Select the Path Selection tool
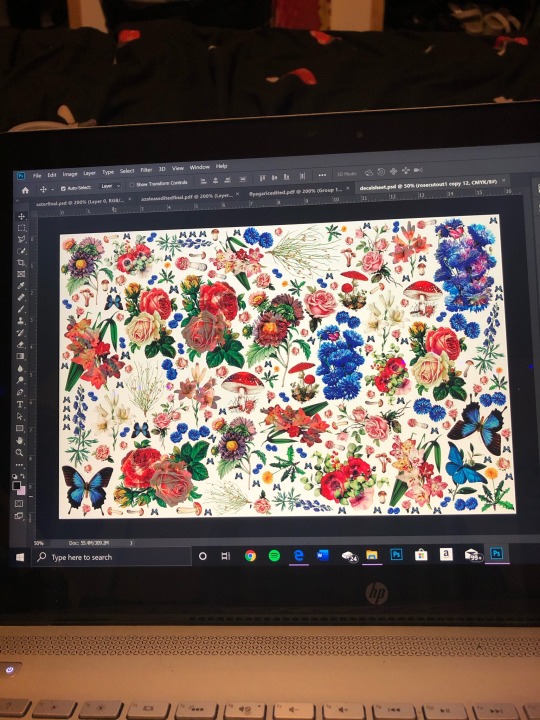 20,416
